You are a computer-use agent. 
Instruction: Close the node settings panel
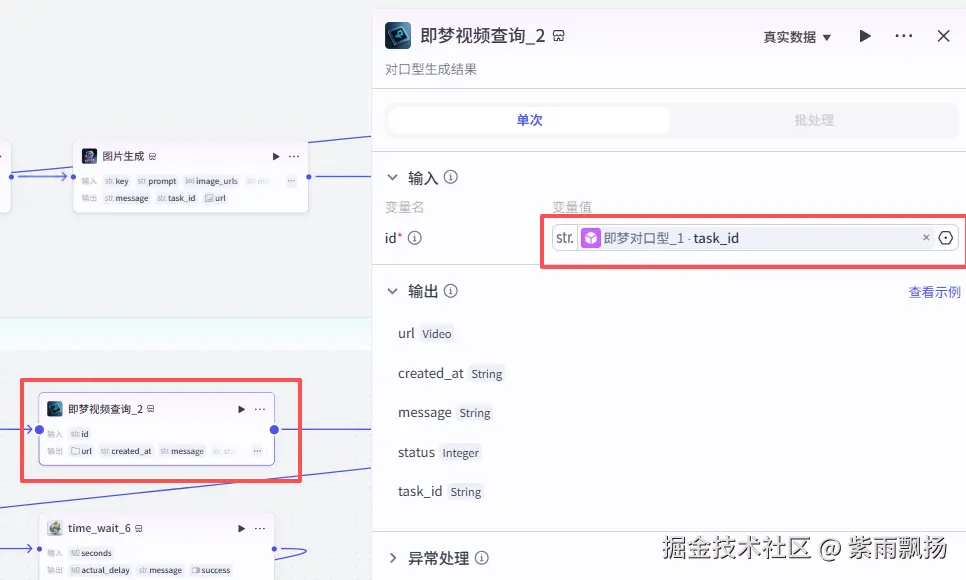pos(943,36)
